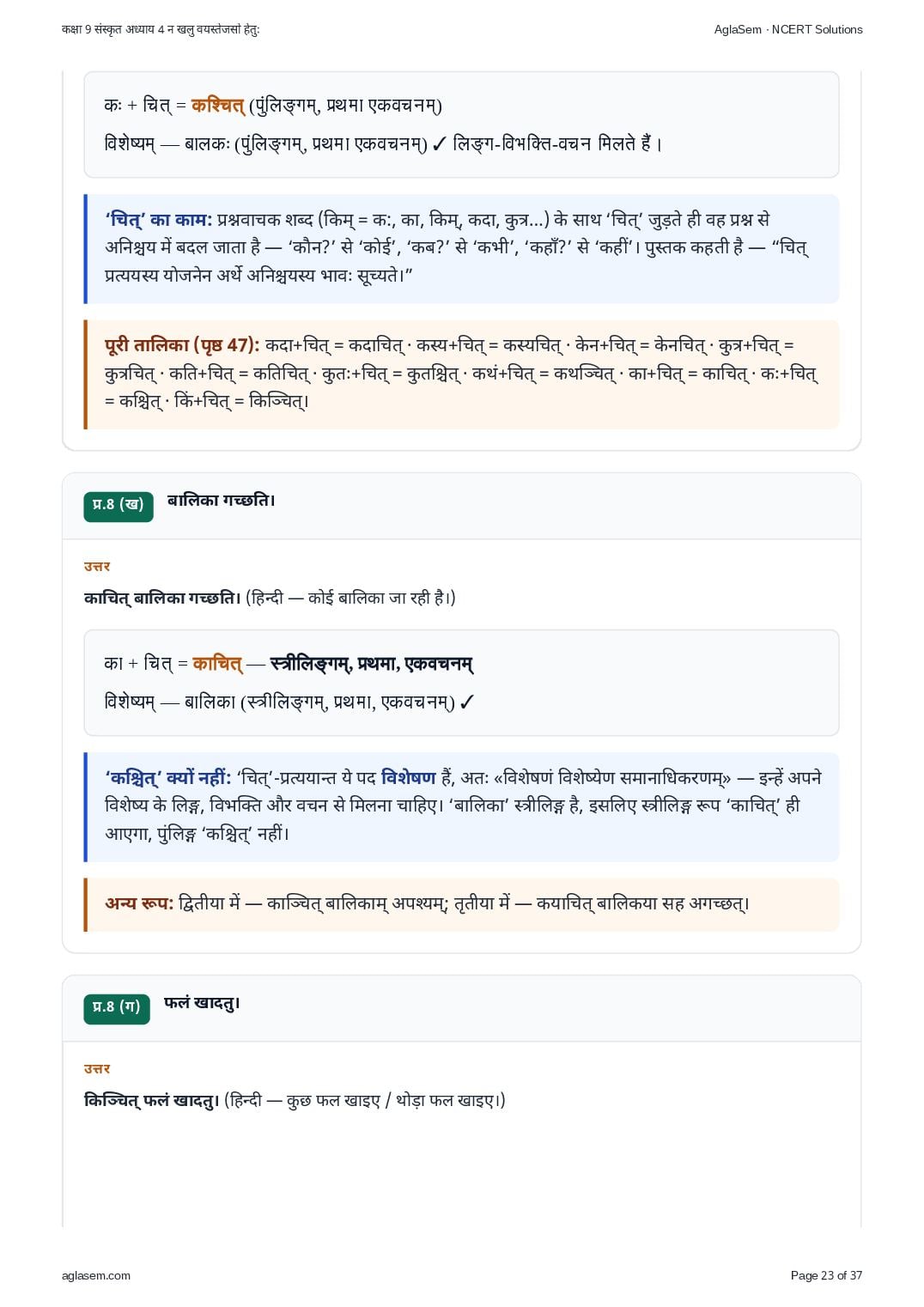The image size is (924, 1307).
Task: Click the 'कश्चित्' क्यों नहीं callout heading
Action: click(x=168, y=778)
